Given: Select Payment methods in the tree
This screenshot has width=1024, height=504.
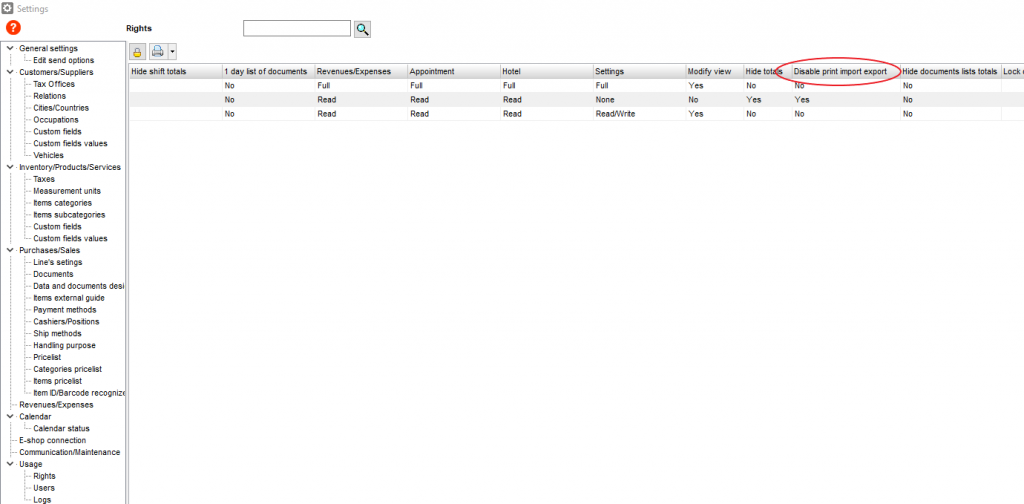Looking at the screenshot, I should point(64,310).
